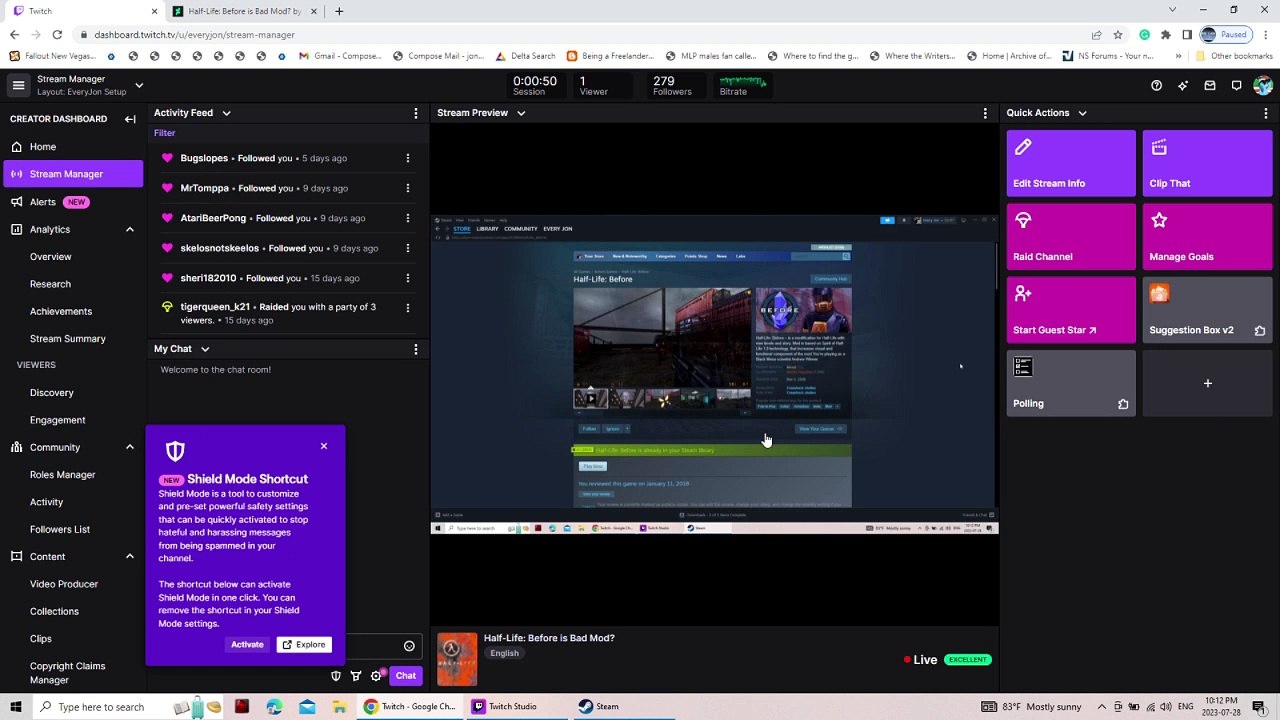Collapse the Creator Dashboard sidebar
Viewport: 1280px width, 720px height.
(x=130, y=119)
